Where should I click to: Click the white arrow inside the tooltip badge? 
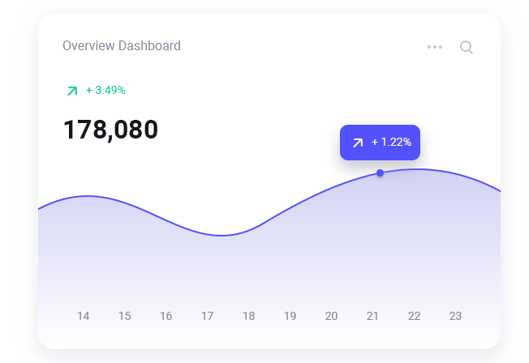(x=358, y=143)
